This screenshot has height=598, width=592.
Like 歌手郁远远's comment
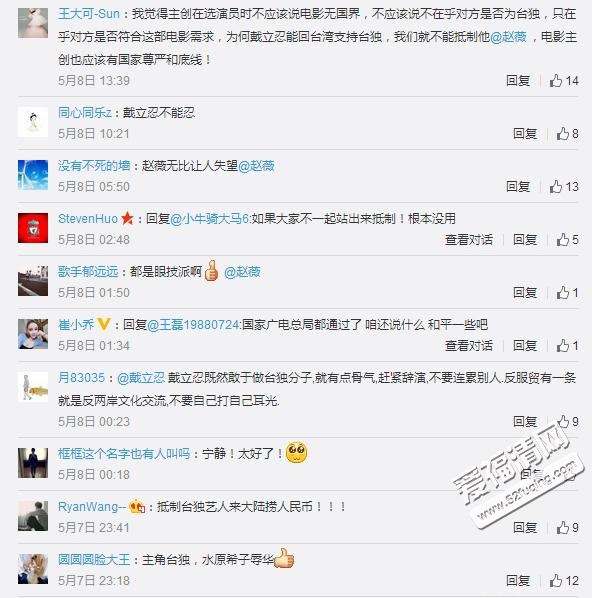(x=567, y=293)
